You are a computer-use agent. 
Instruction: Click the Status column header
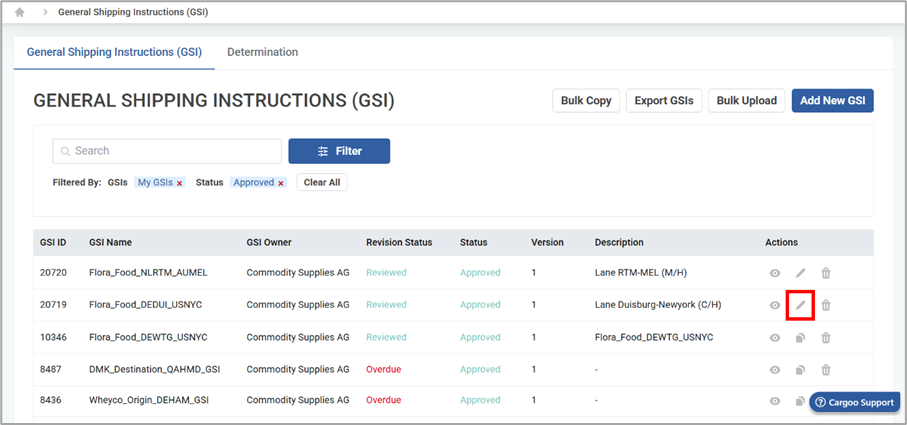[x=474, y=242]
